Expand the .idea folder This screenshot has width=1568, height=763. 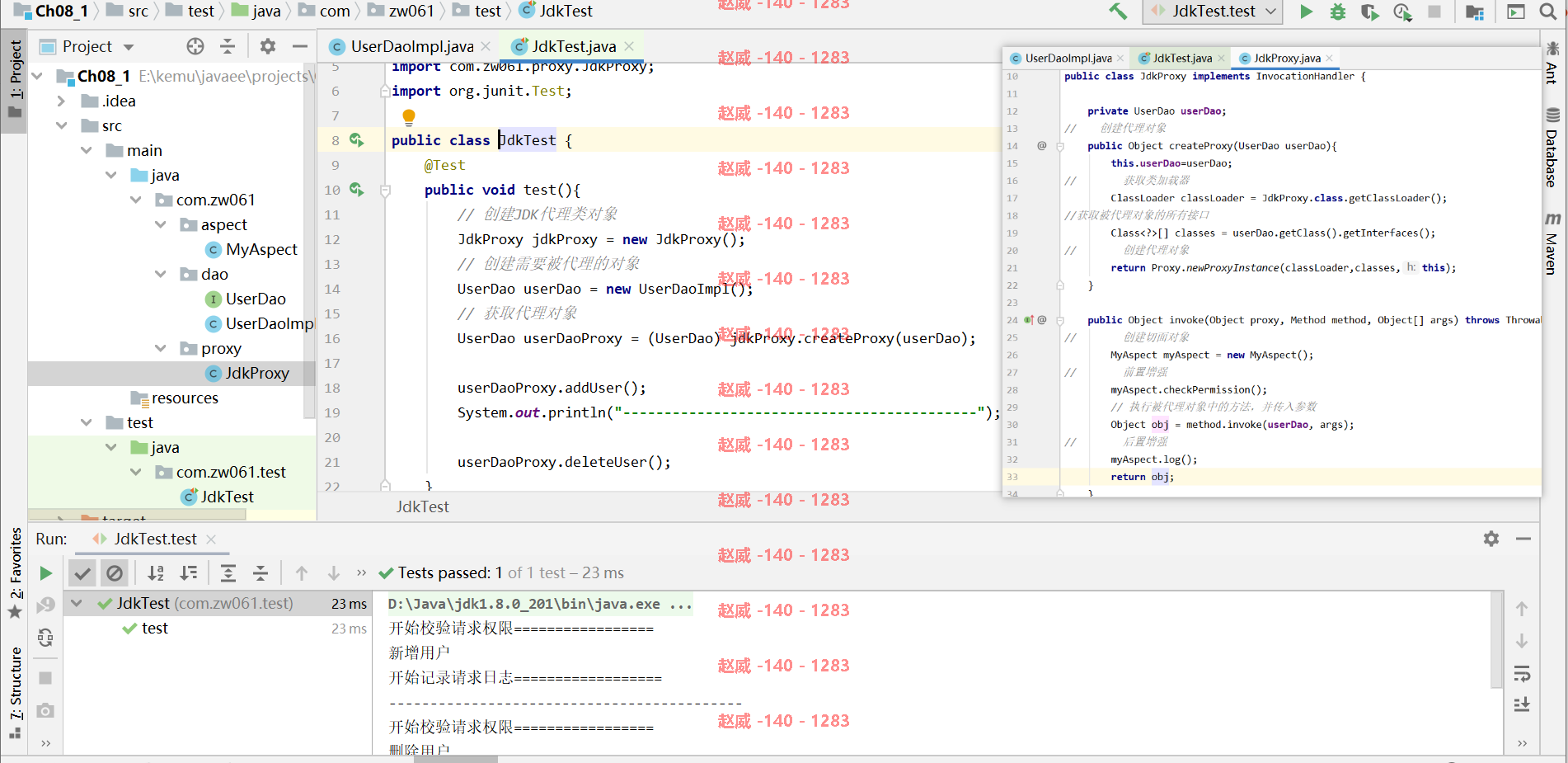point(61,101)
